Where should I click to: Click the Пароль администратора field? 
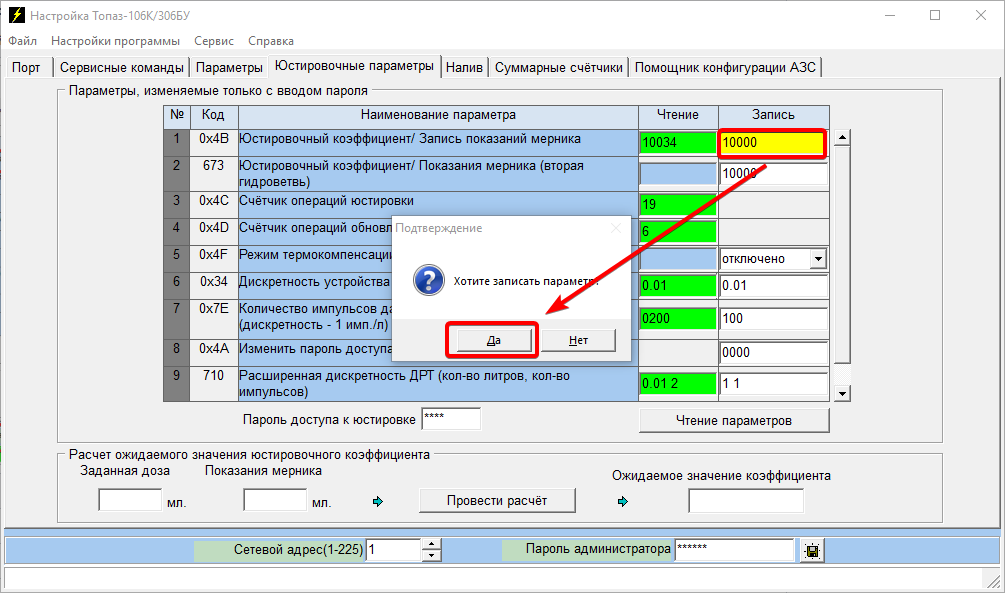tap(735, 550)
